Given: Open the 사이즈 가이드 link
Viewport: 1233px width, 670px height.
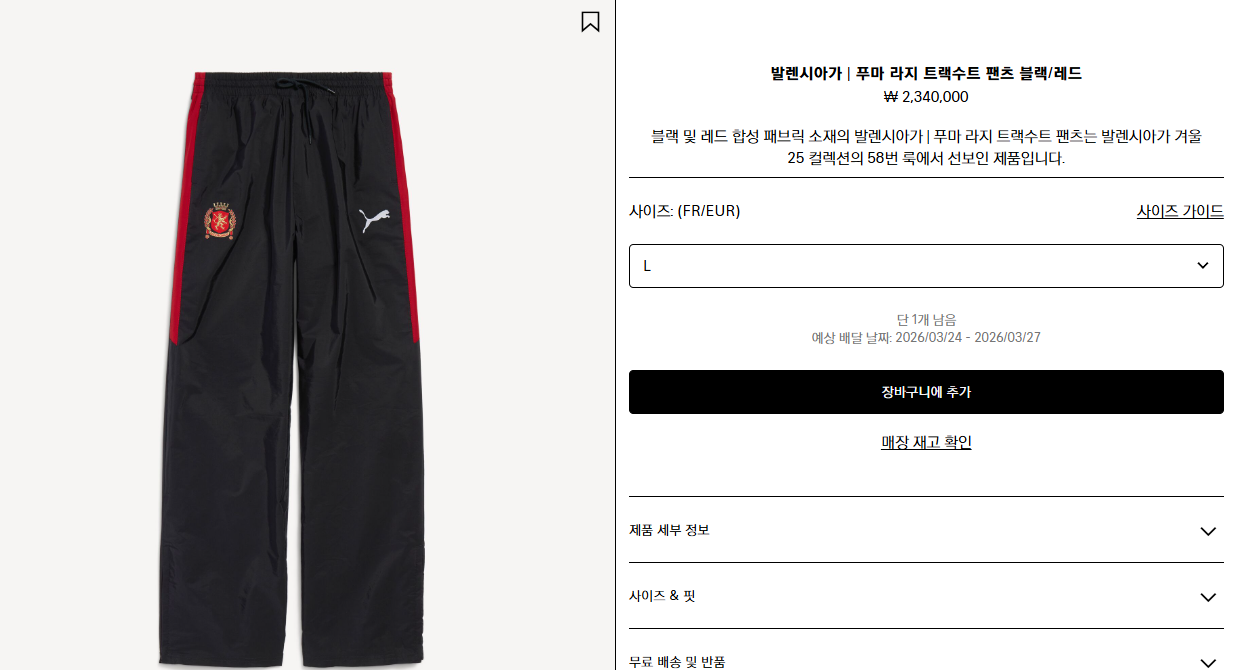Looking at the screenshot, I should 1180,211.
